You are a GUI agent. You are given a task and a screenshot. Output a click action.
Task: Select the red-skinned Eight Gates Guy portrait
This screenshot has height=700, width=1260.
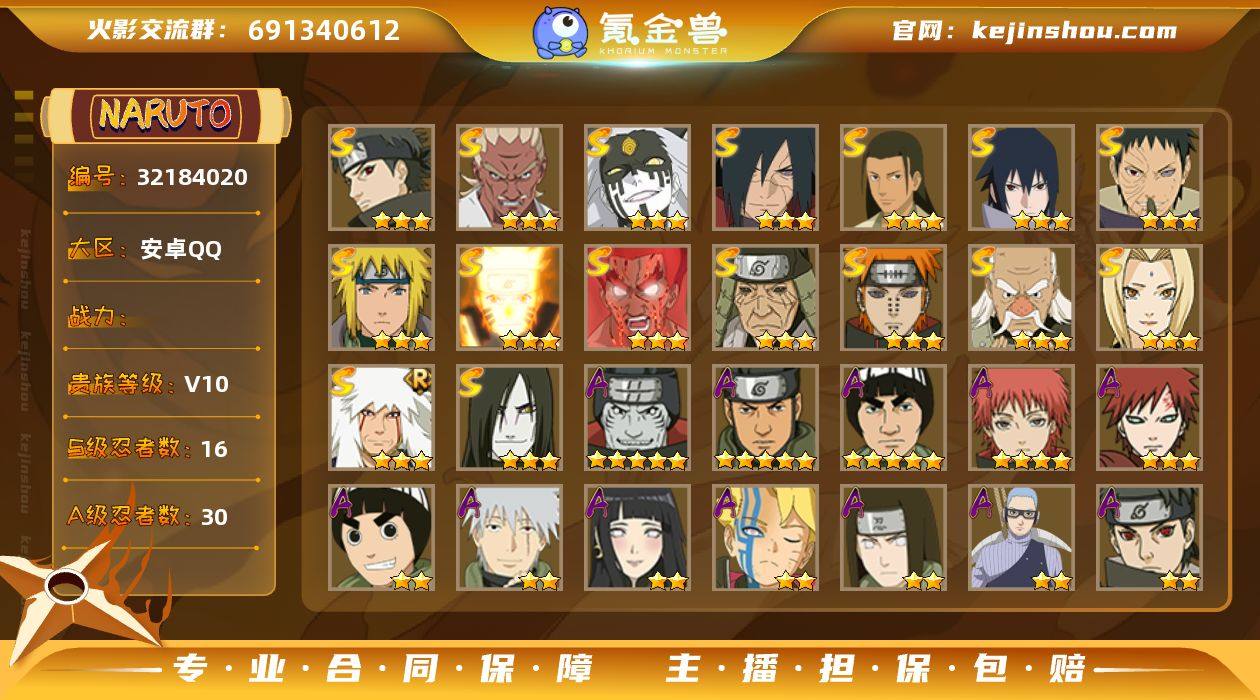point(638,298)
